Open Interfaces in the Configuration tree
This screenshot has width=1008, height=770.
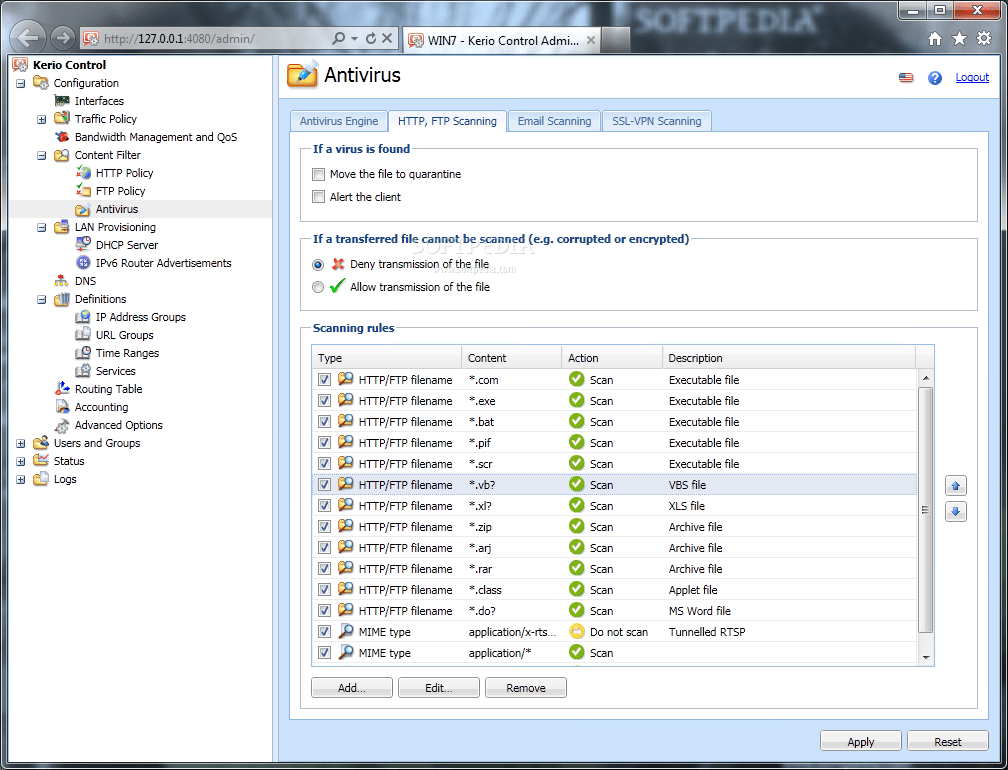(x=99, y=101)
